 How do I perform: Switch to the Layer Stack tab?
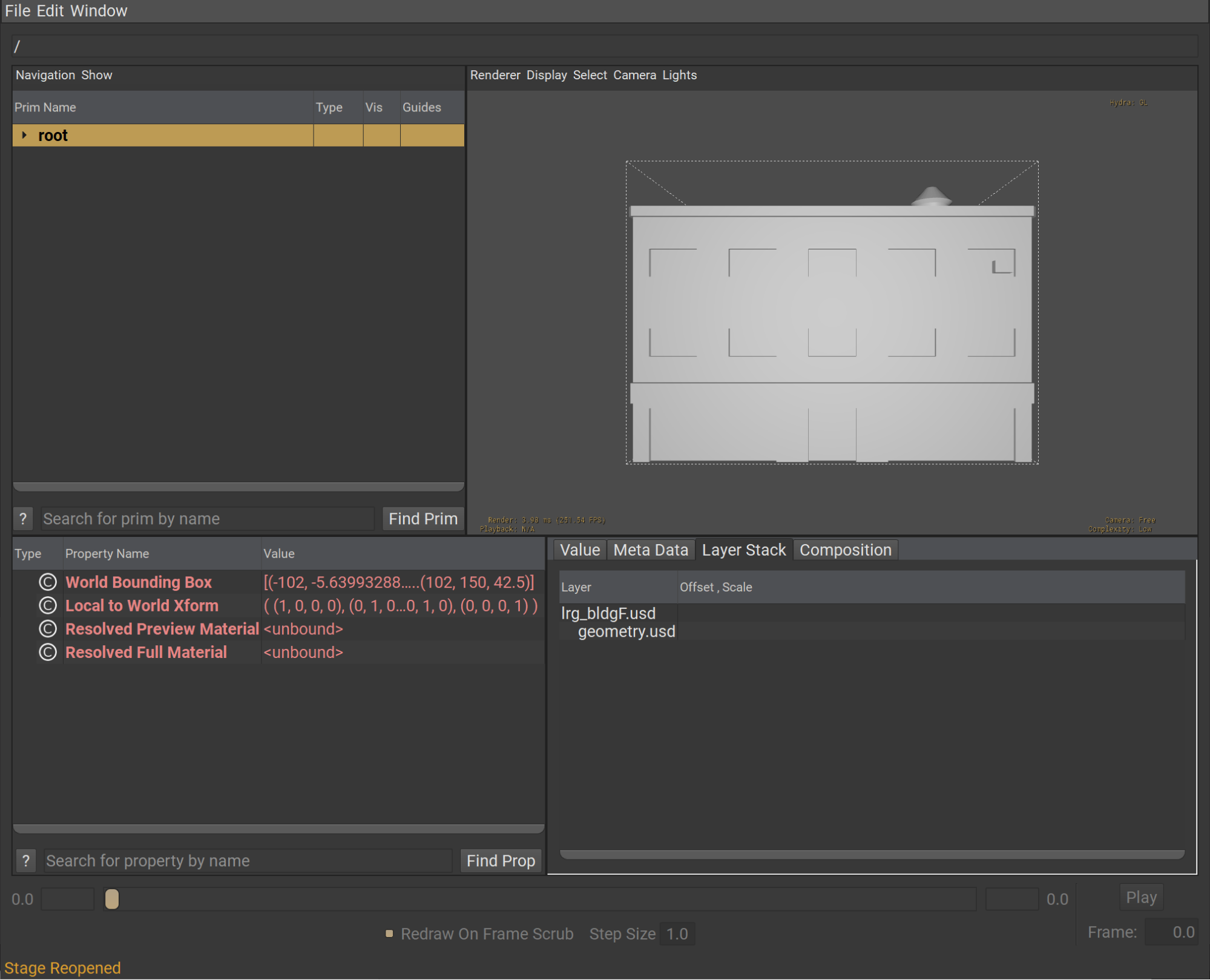744,550
